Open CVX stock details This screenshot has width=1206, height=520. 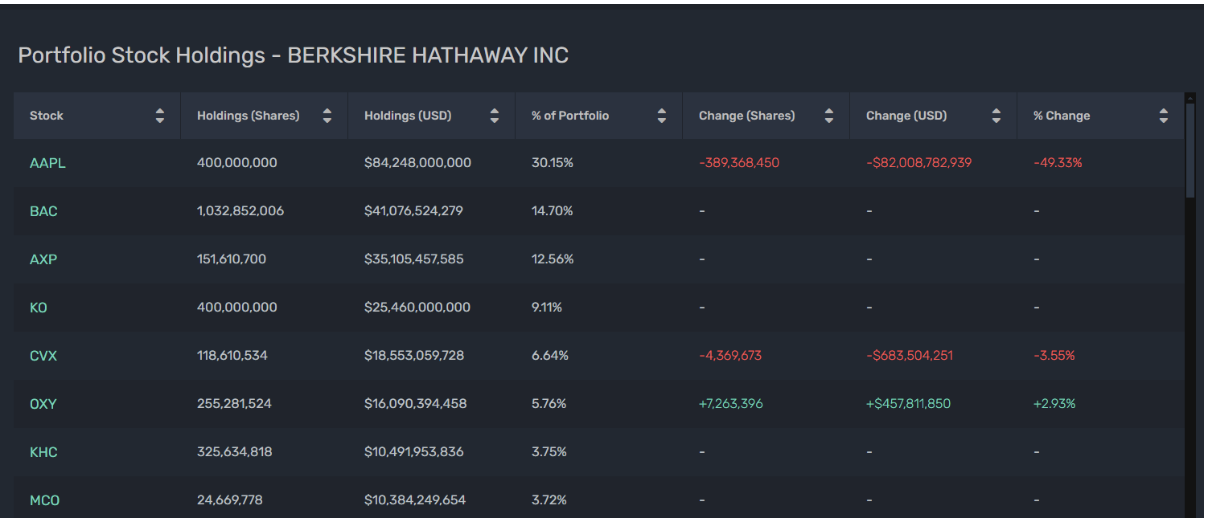coord(43,356)
